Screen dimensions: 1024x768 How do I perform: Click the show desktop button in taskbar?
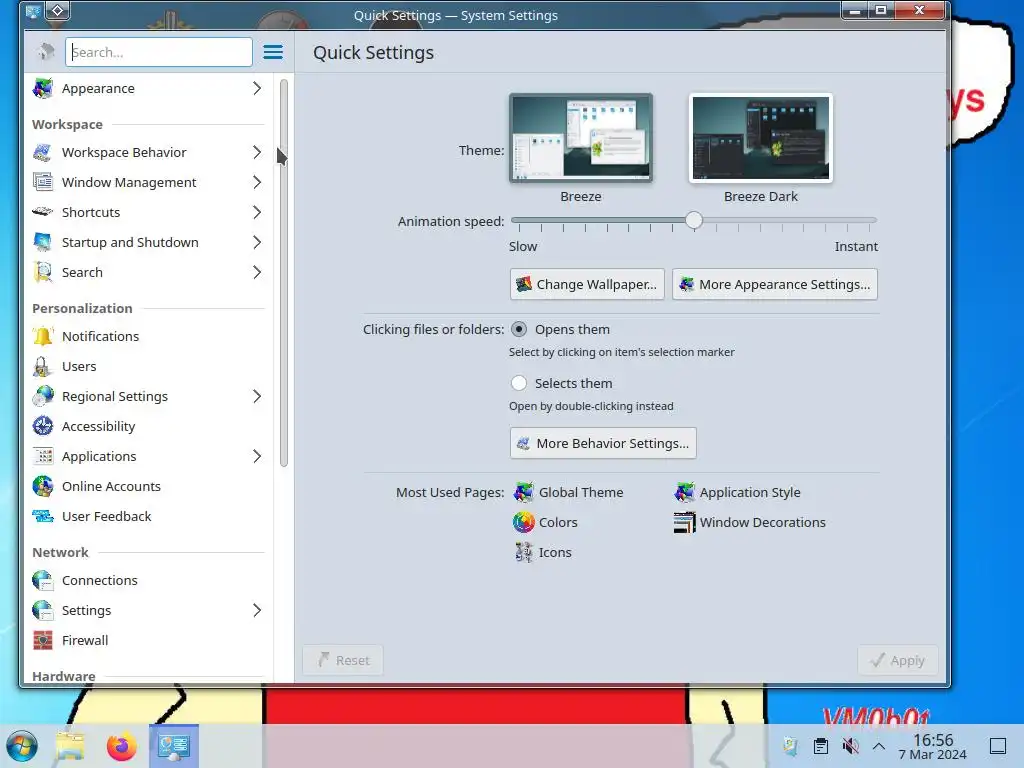(x=998, y=746)
